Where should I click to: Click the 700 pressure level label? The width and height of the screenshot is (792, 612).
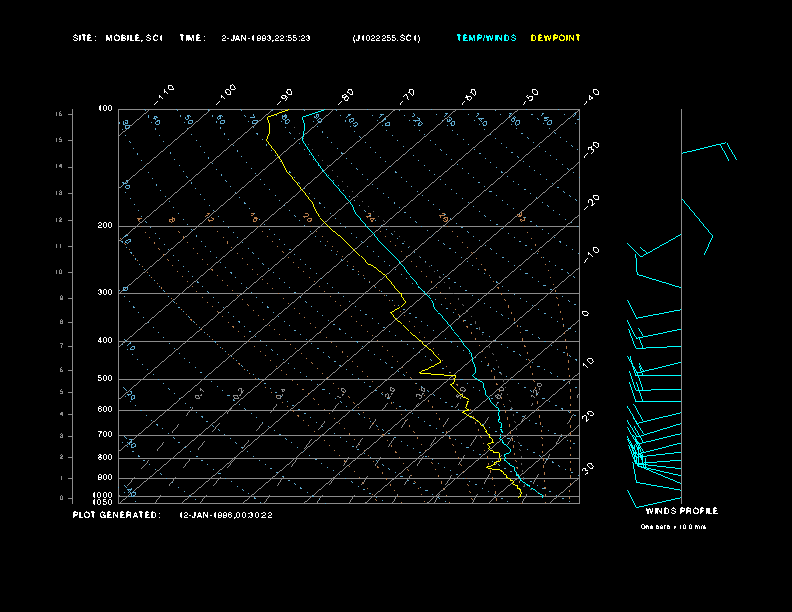[105, 435]
